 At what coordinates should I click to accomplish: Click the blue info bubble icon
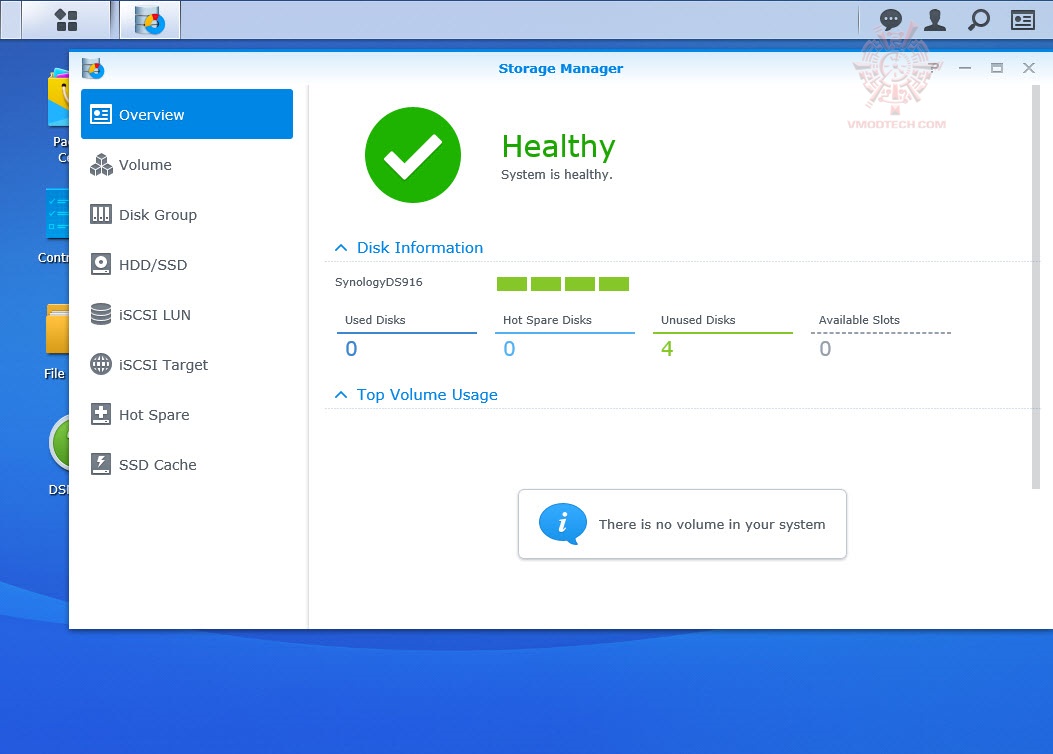563,524
